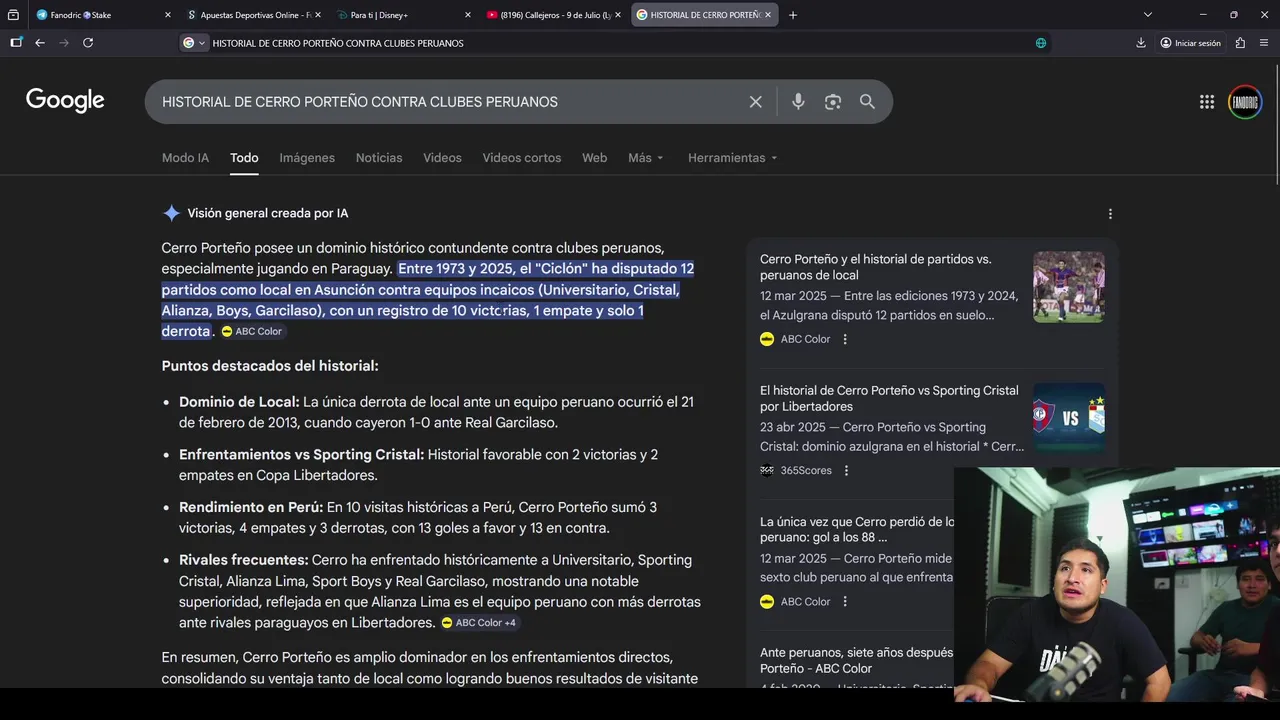Click 'Visión general creada por IA' label
This screenshot has width=1280, height=720.
tap(268, 213)
